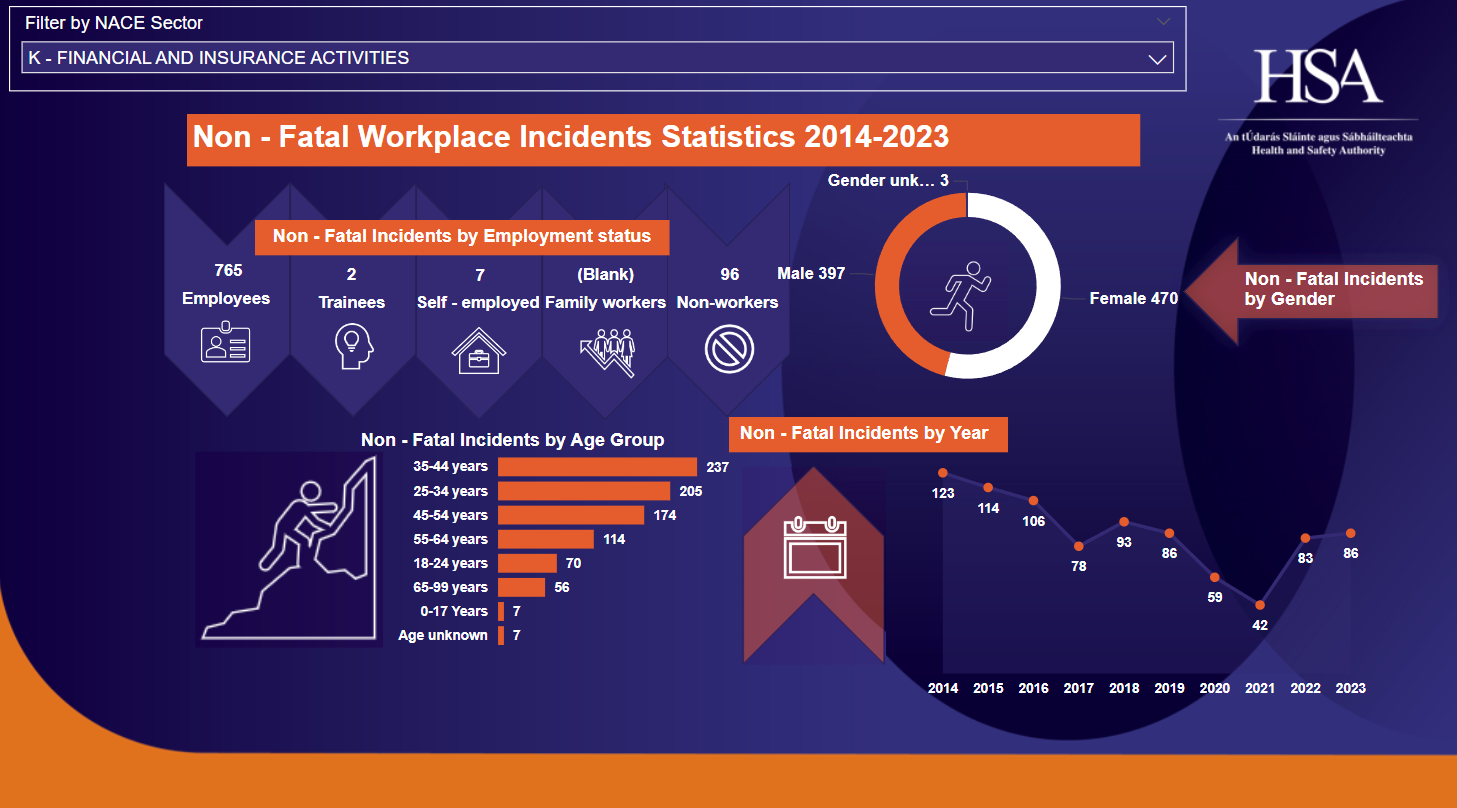Click the HSA logo
This screenshot has height=808, width=1457.
click(x=1318, y=78)
